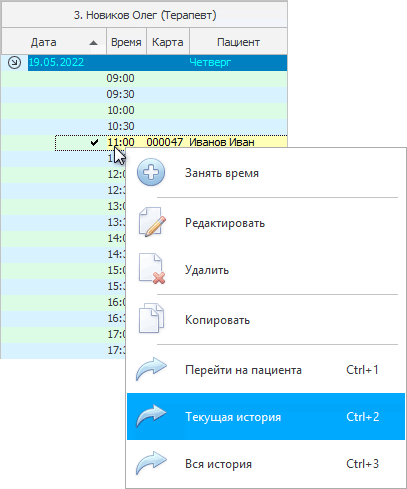Image resolution: width=407 pixels, height=489 pixels.
Task: Click the blue plus icon for Занять время
Action: click(151, 172)
